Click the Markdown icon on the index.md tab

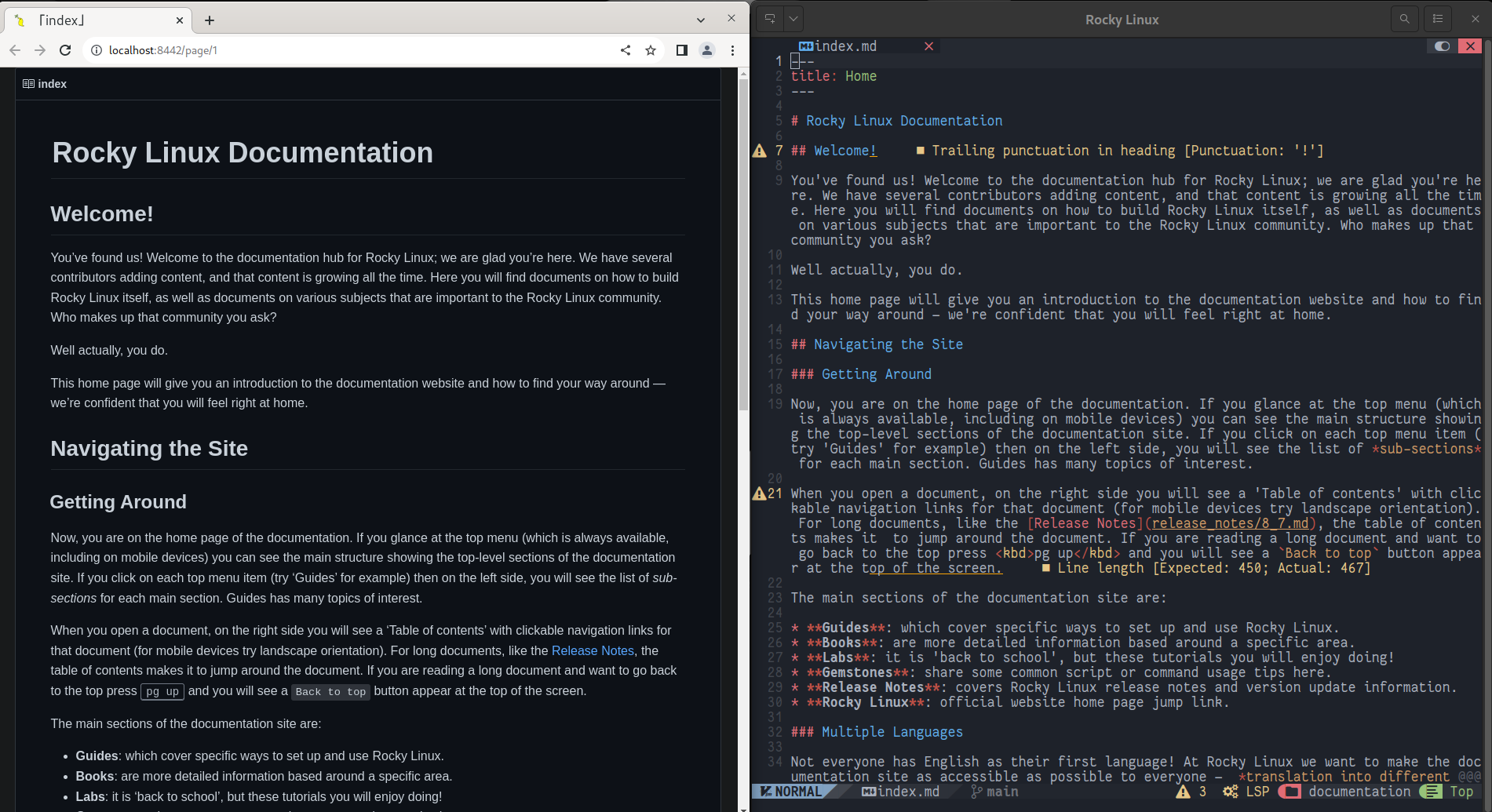(805, 46)
